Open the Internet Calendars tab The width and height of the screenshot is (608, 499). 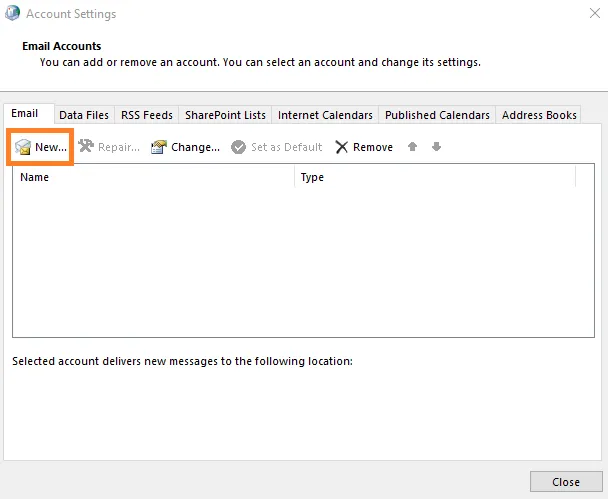pyautogui.click(x=325, y=115)
